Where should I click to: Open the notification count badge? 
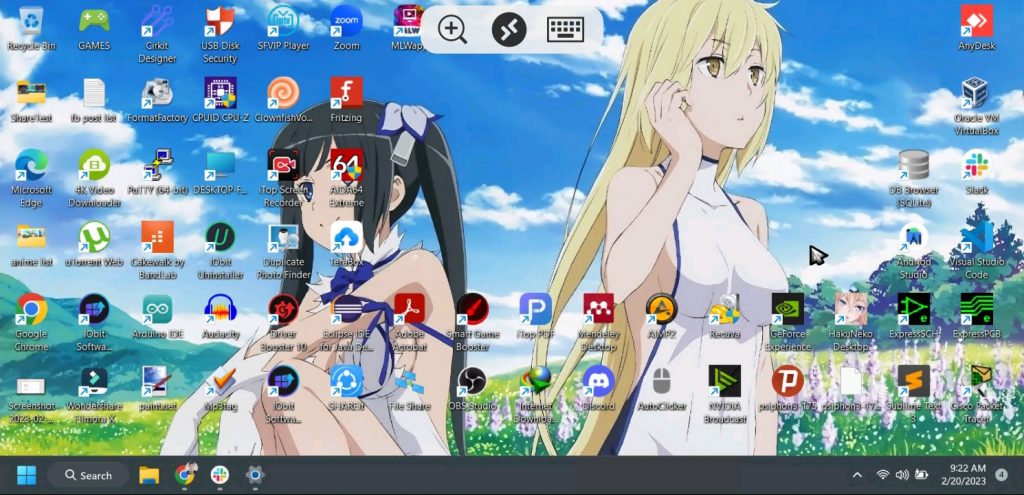pos(1002,475)
